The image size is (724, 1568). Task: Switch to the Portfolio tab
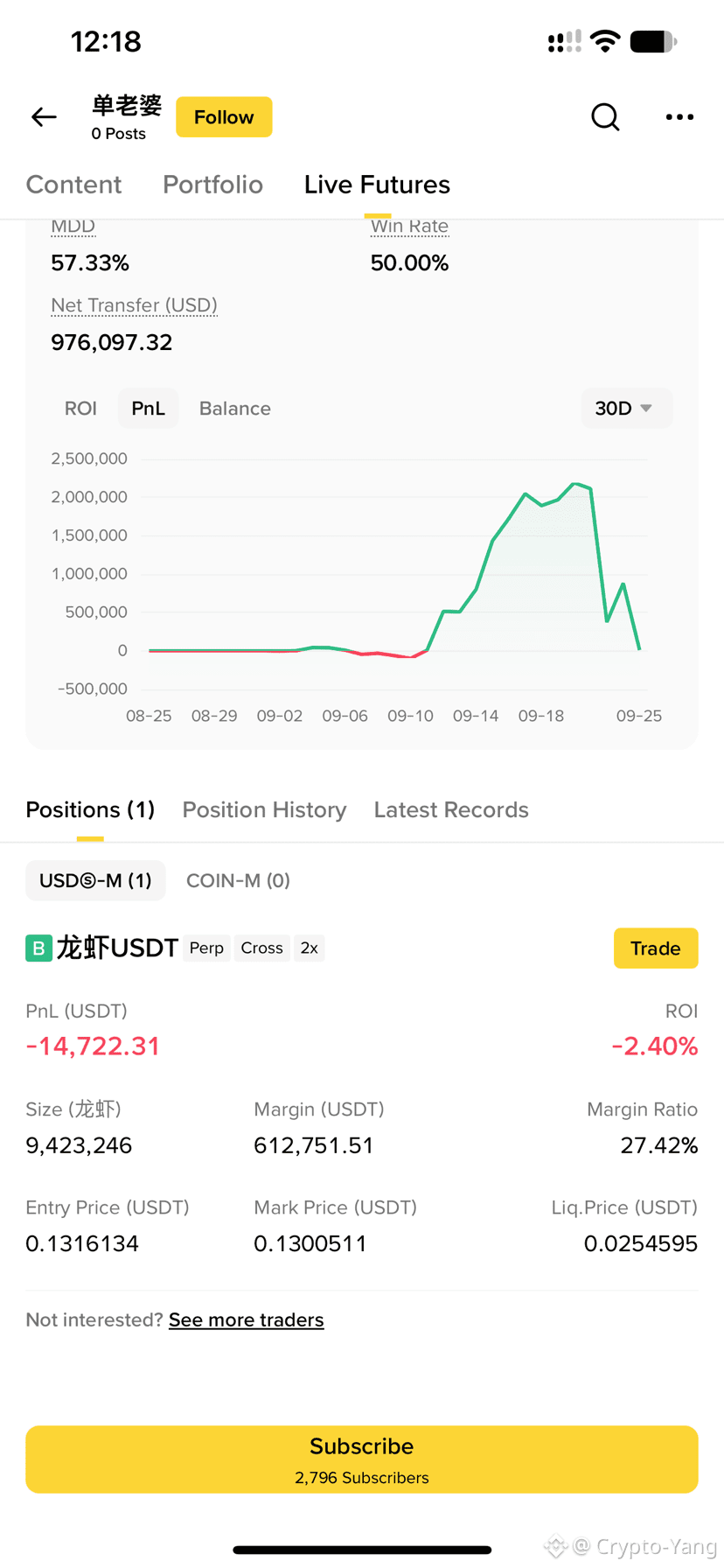[212, 185]
